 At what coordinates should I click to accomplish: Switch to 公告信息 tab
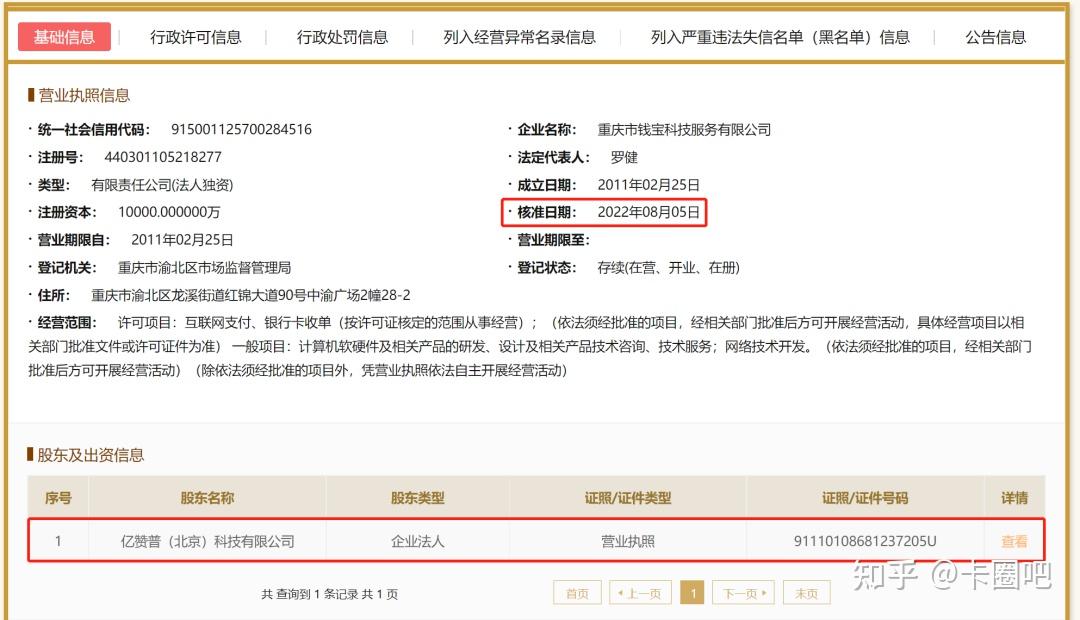coord(995,37)
